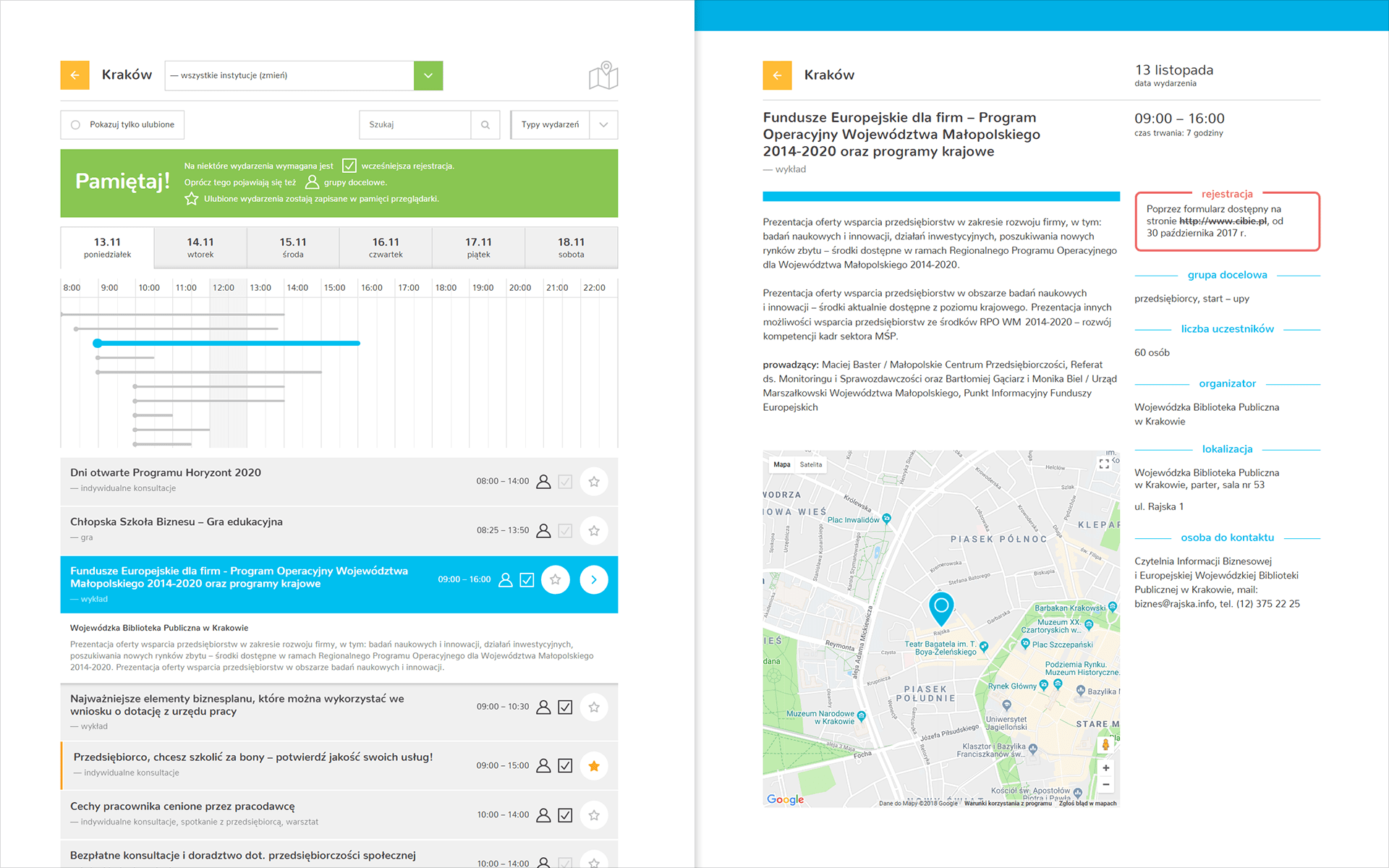The image size is (1389, 868).
Task: Open the Chłopska Szkoła Biznesu event
Action: coord(177,522)
